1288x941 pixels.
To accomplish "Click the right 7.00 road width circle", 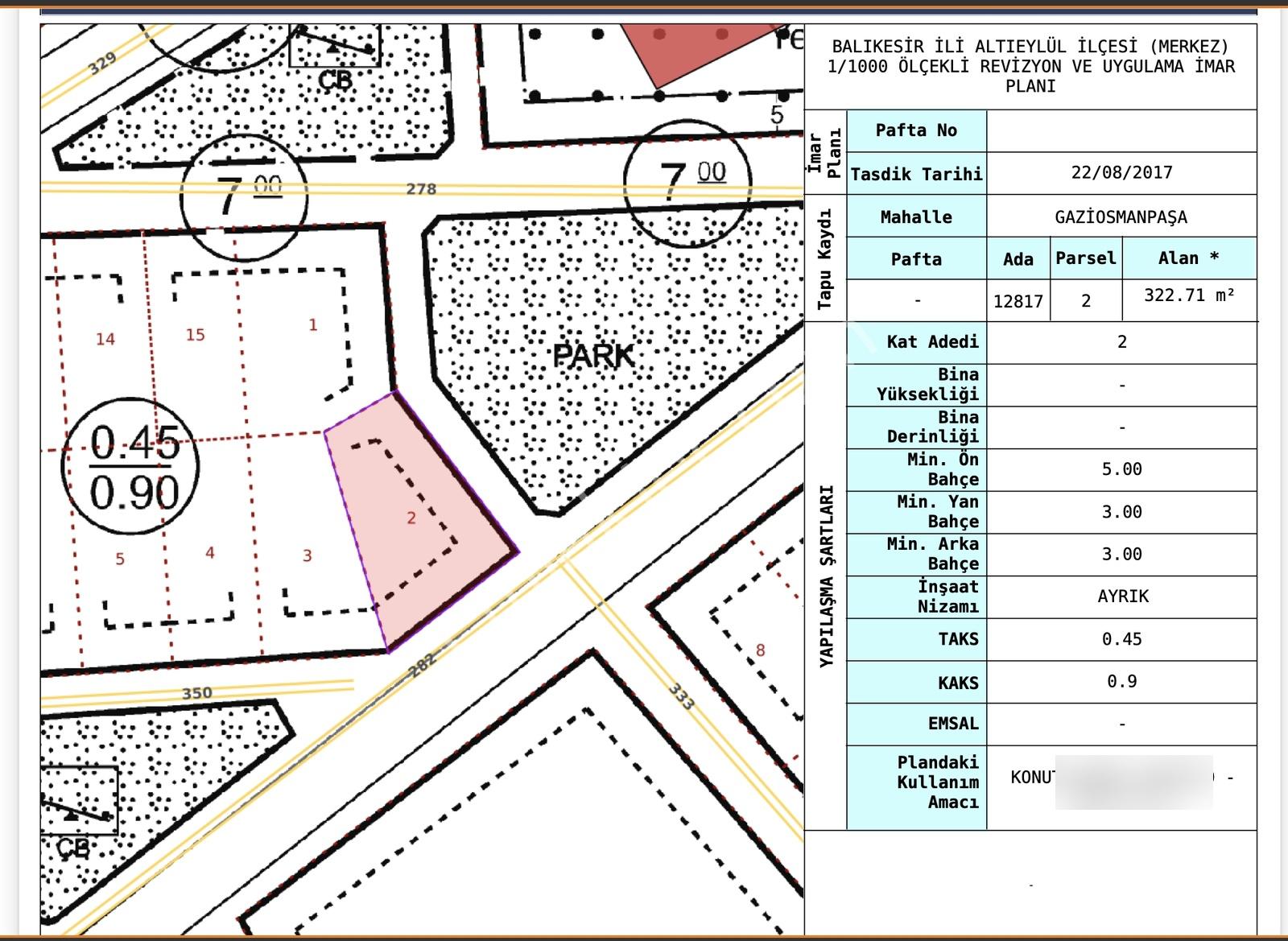I will point(687,182).
